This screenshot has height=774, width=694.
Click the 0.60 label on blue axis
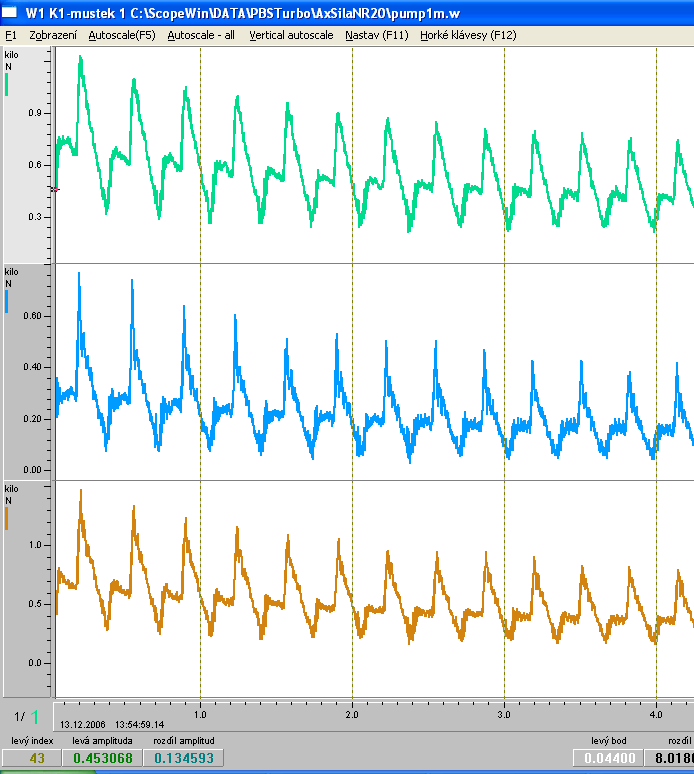coord(33,316)
